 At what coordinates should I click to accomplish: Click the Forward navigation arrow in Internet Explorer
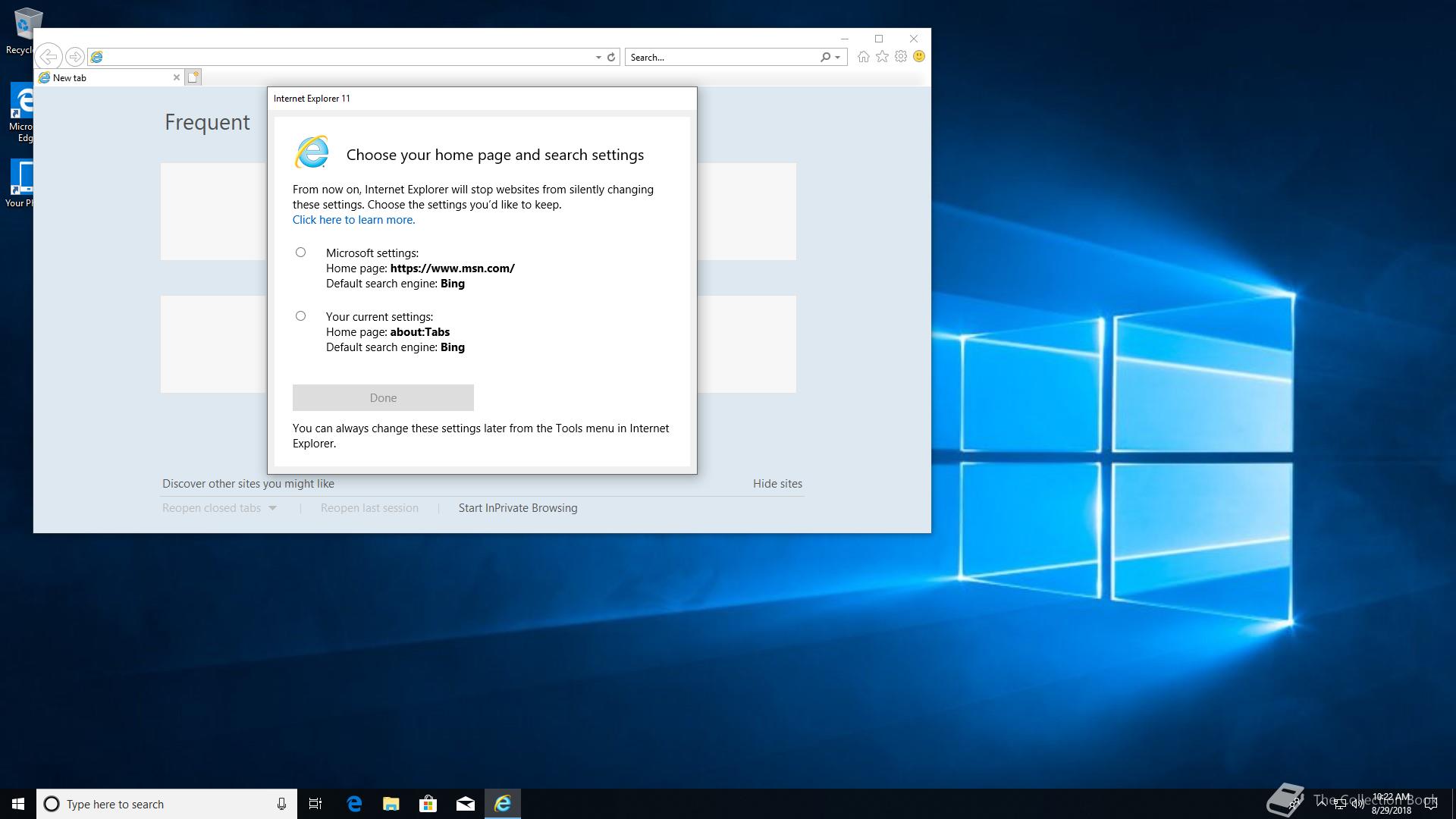tap(74, 57)
